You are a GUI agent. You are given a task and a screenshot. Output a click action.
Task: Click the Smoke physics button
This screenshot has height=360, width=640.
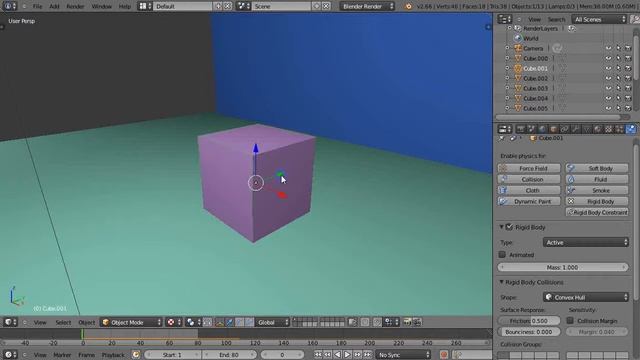[597, 190]
